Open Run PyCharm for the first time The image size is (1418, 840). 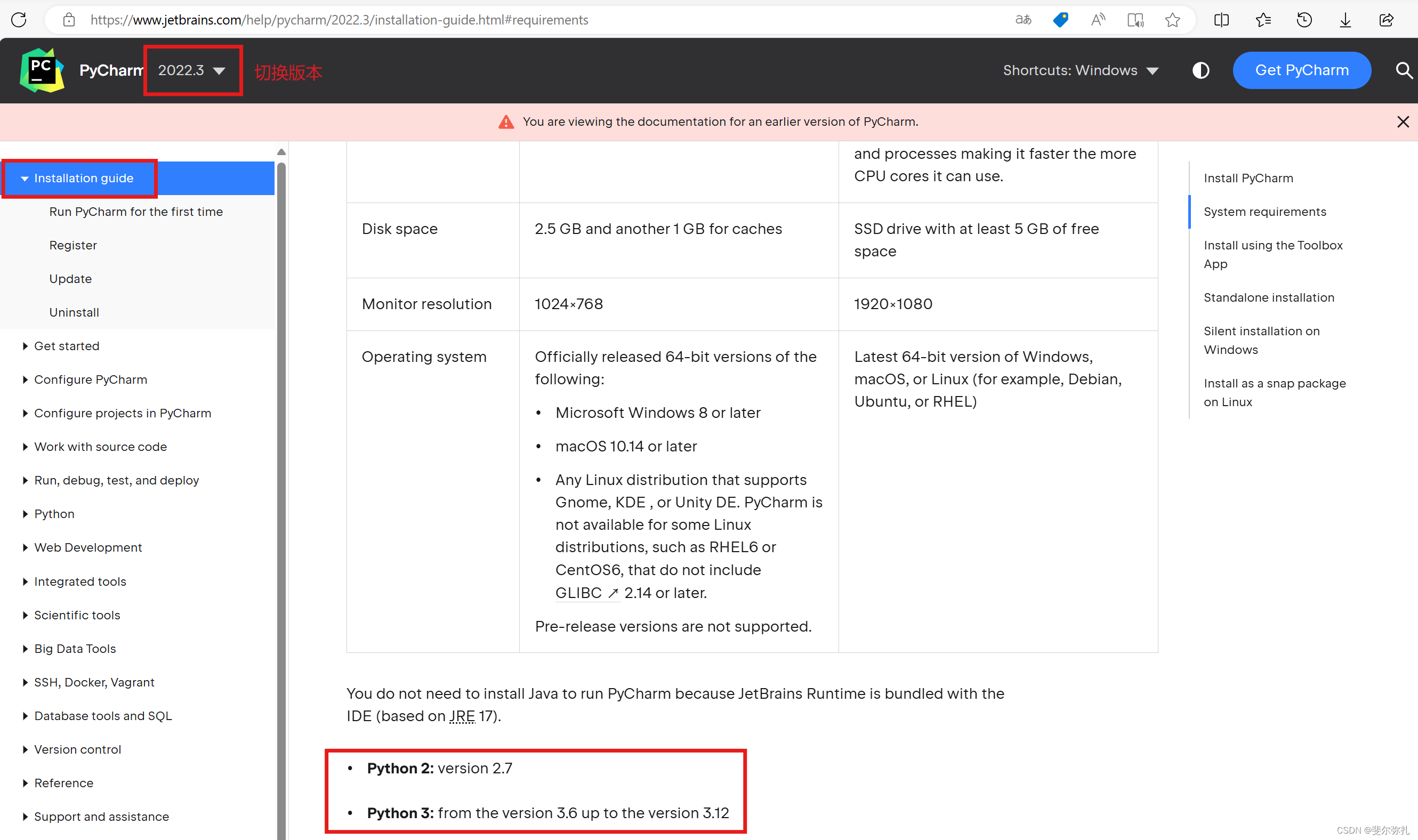136,212
